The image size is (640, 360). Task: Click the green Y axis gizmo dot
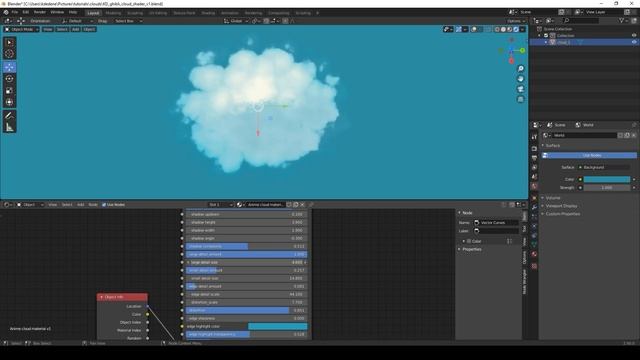(x=522, y=50)
